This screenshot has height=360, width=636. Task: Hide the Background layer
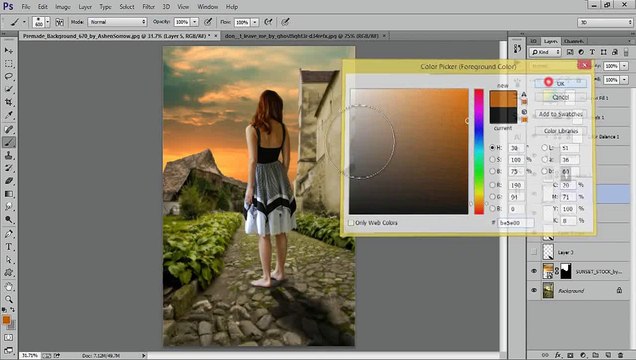pyautogui.click(x=534, y=291)
